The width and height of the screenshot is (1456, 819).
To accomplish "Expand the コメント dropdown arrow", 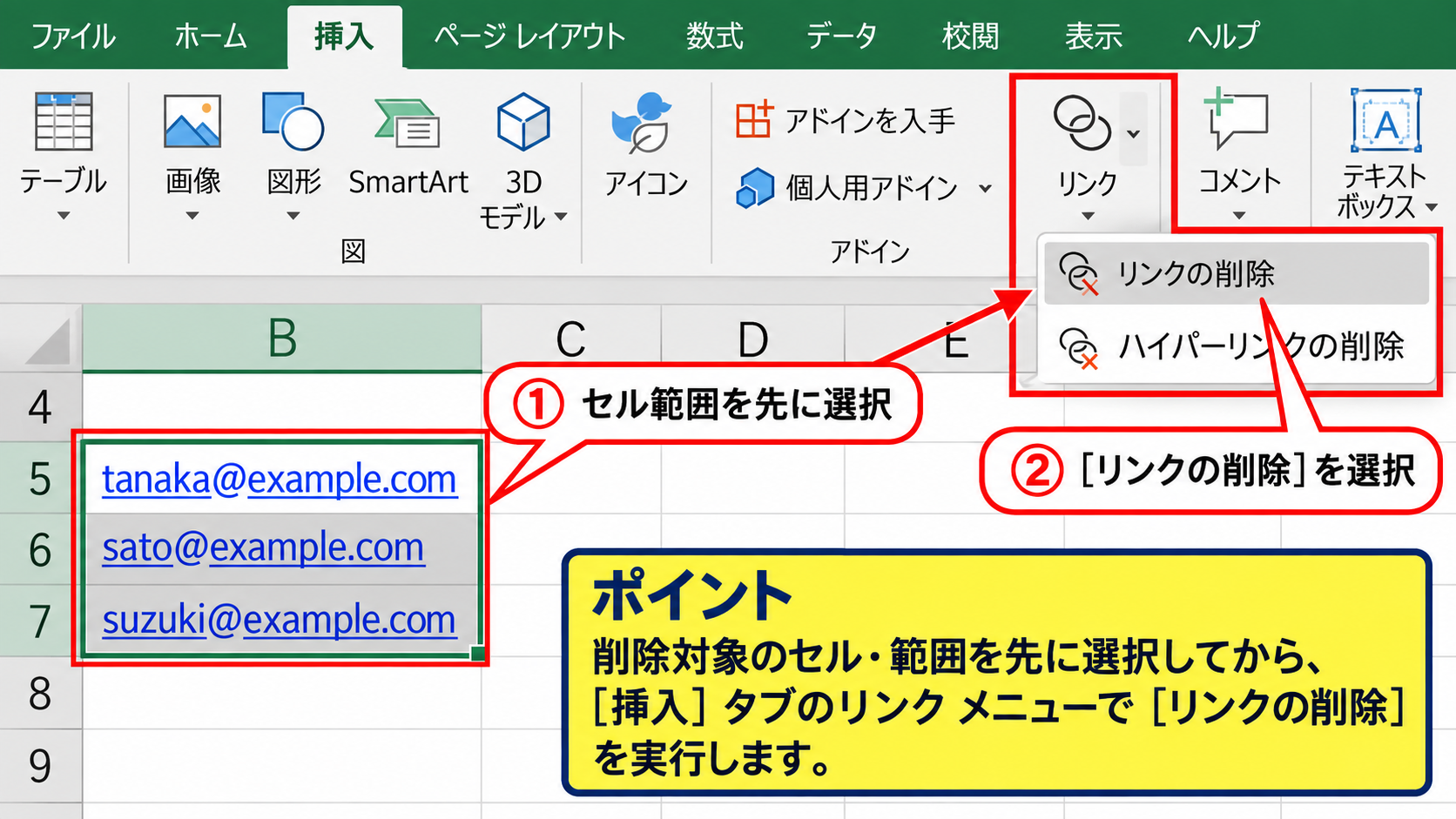I will coord(1239,216).
